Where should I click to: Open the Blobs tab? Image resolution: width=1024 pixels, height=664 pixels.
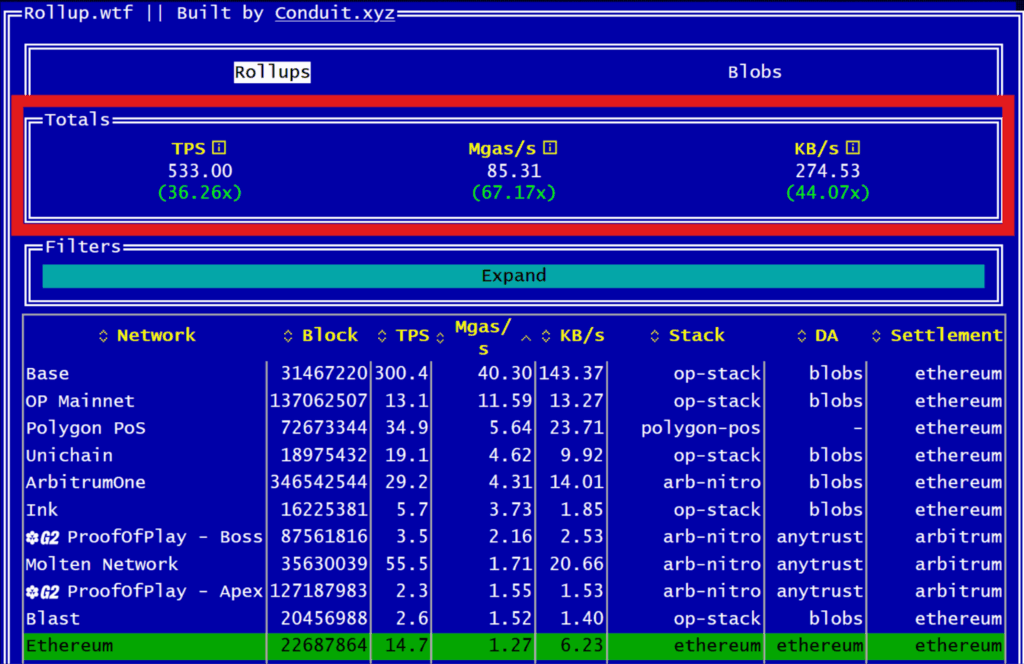(754, 72)
